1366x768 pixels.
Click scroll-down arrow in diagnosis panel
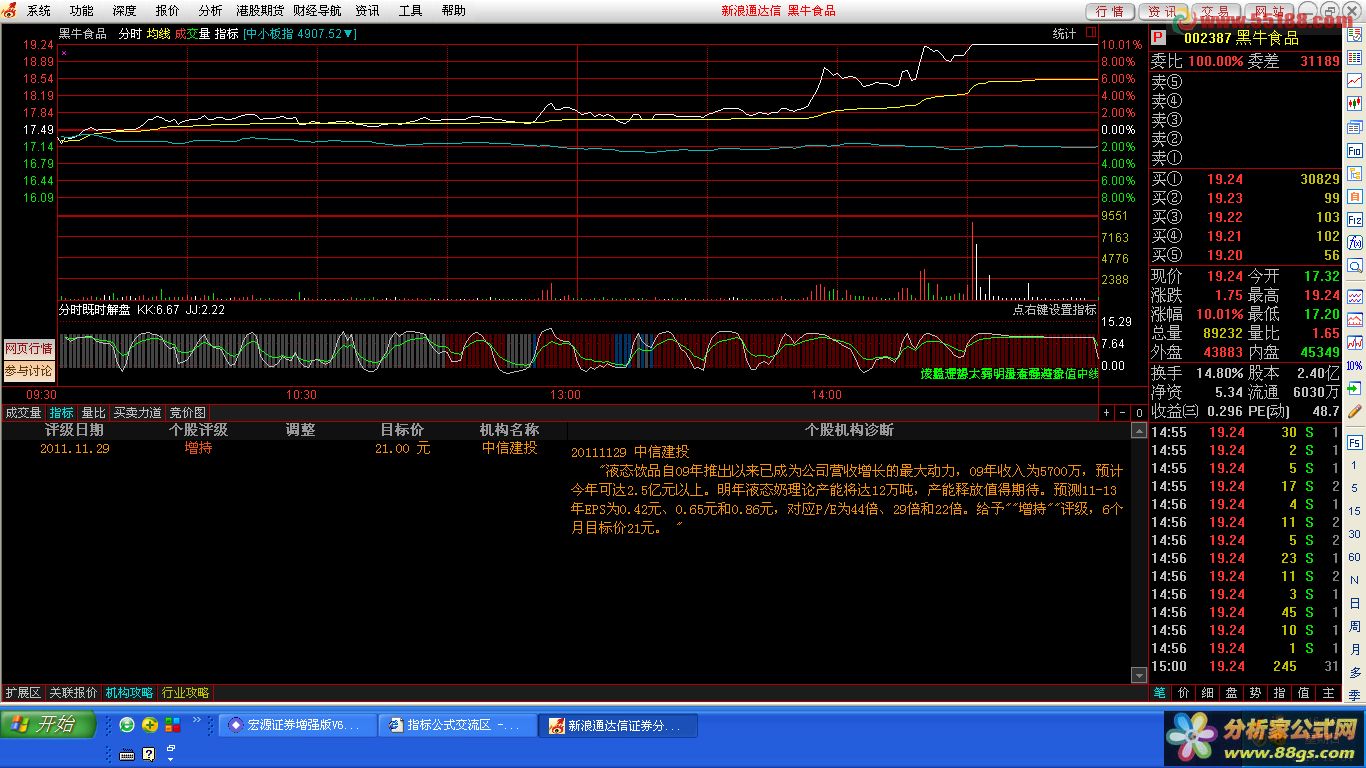(x=1139, y=676)
